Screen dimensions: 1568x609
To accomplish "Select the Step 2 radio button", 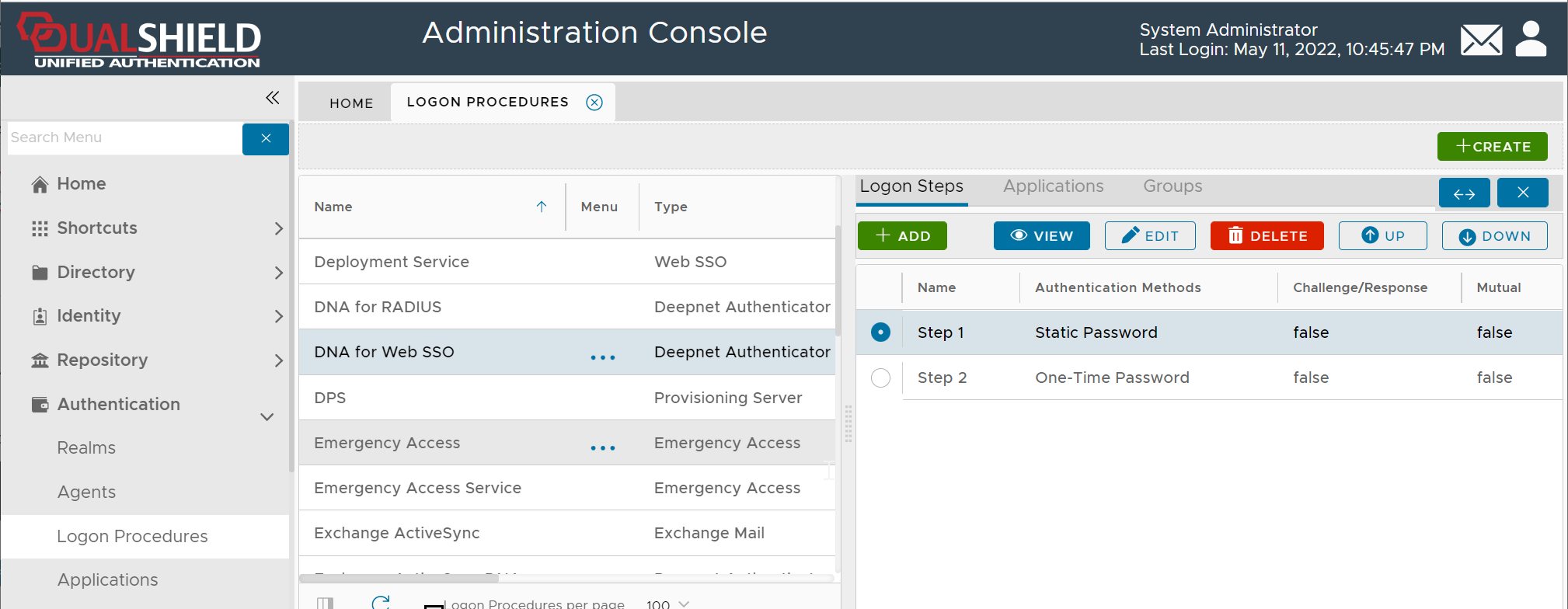I will click(x=880, y=378).
